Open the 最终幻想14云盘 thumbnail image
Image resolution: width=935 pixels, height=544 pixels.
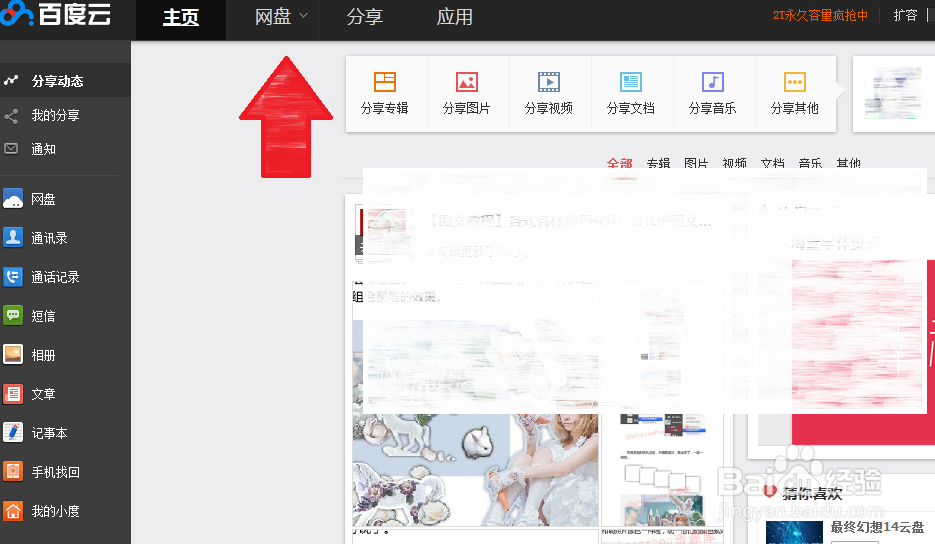point(794,533)
